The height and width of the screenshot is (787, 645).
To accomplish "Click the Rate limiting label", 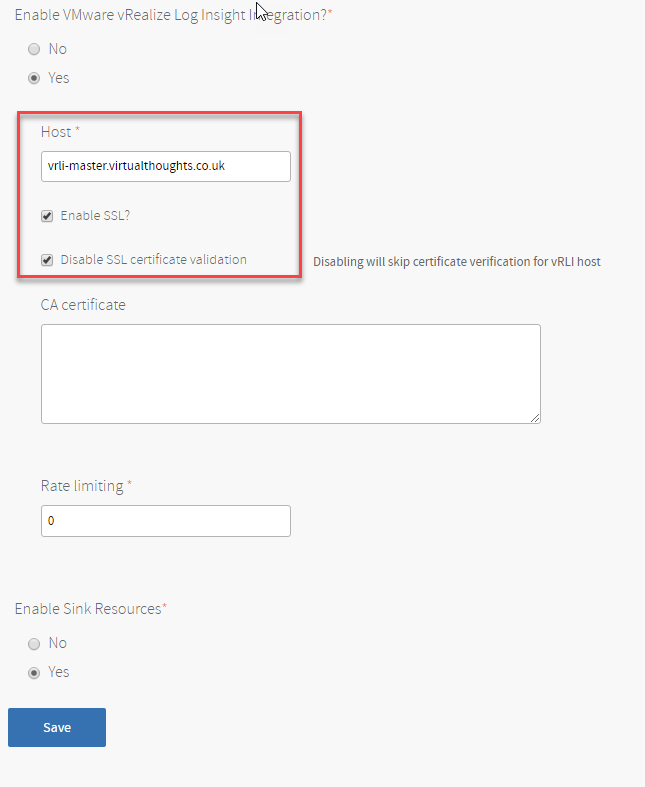I will (x=82, y=486).
